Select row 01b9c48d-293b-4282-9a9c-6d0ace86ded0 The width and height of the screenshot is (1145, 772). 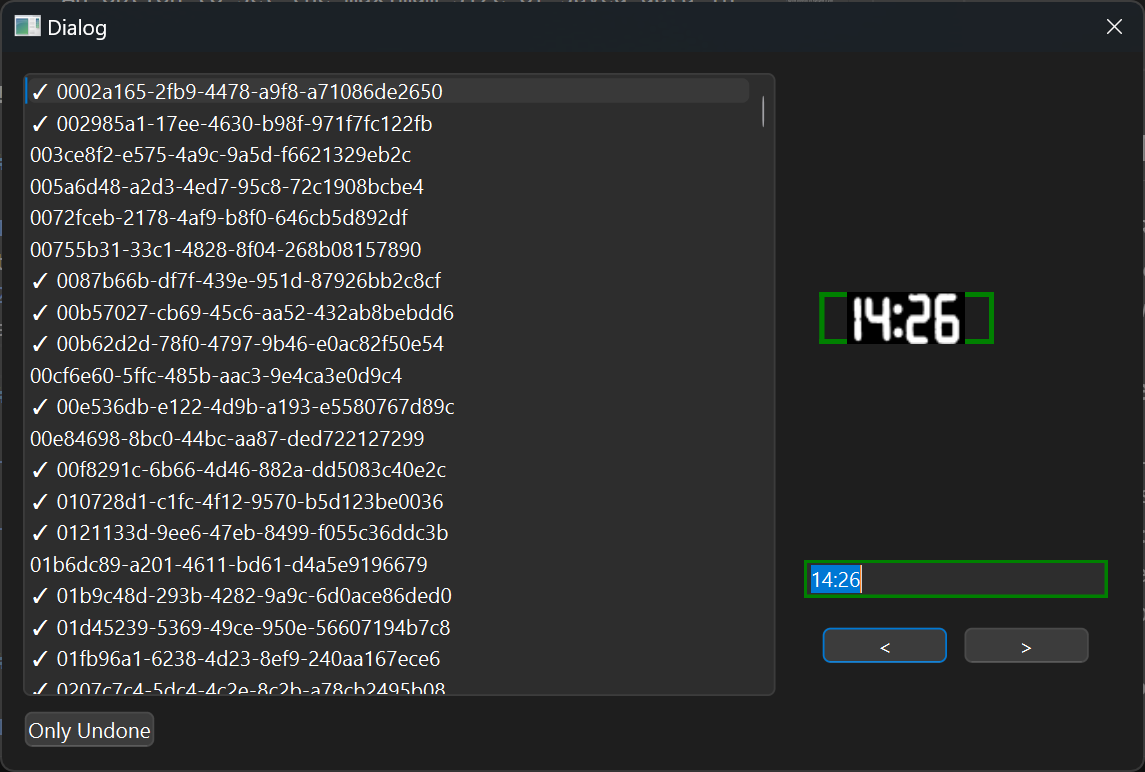[x=388, y=596]
